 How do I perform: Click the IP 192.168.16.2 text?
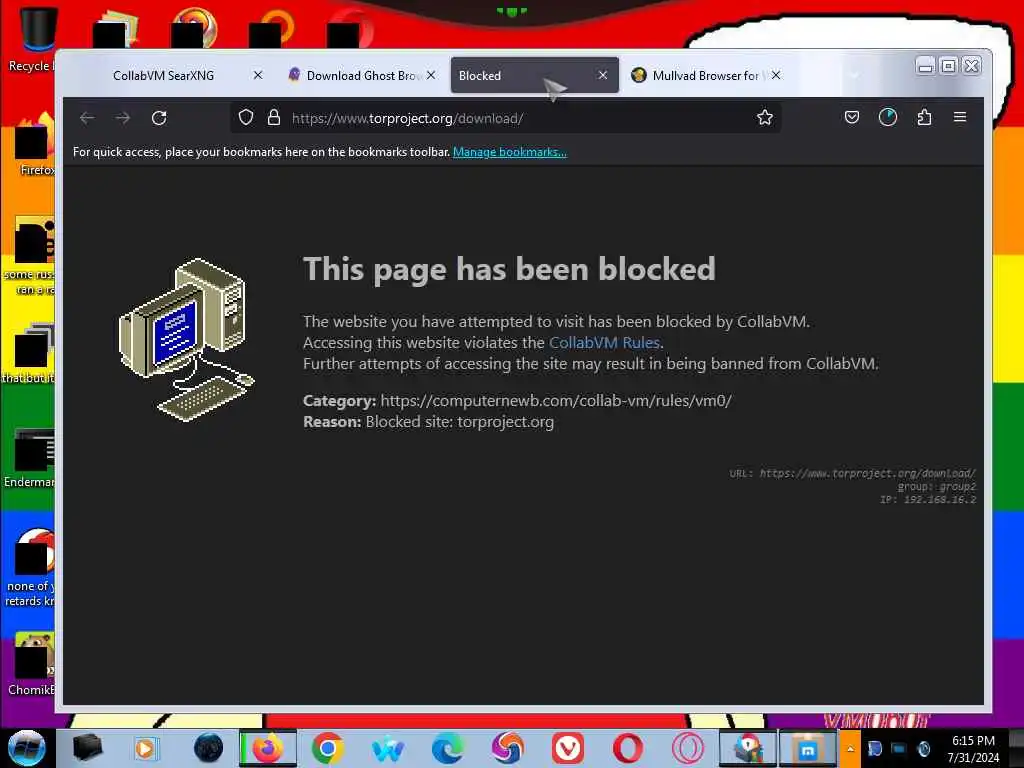pos(927,500)
